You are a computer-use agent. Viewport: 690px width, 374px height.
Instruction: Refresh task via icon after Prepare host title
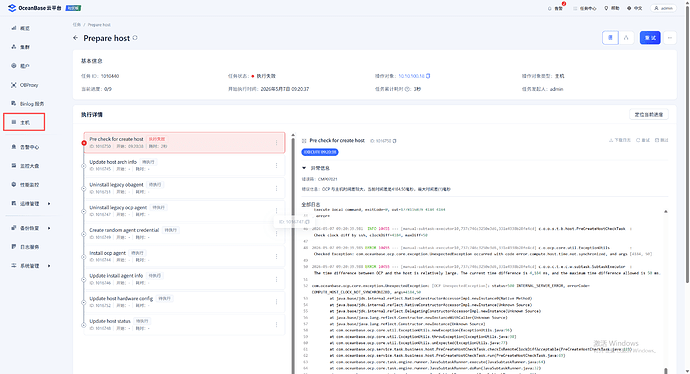(135, 38)
